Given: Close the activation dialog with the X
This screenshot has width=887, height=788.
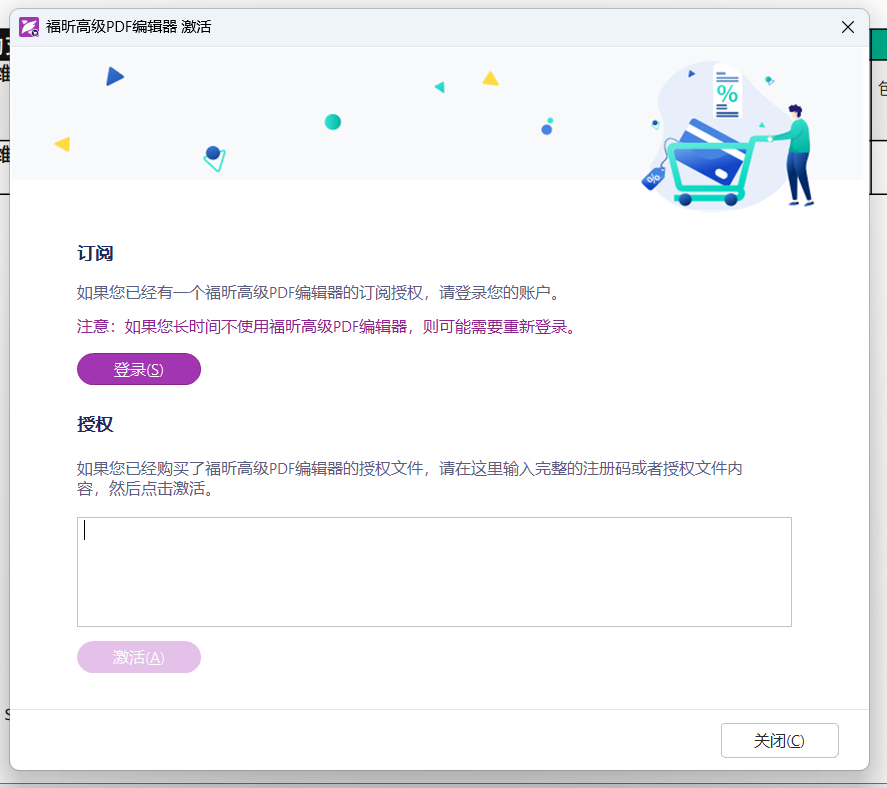Looking at the screenshot, I should (x=848, y=27).
